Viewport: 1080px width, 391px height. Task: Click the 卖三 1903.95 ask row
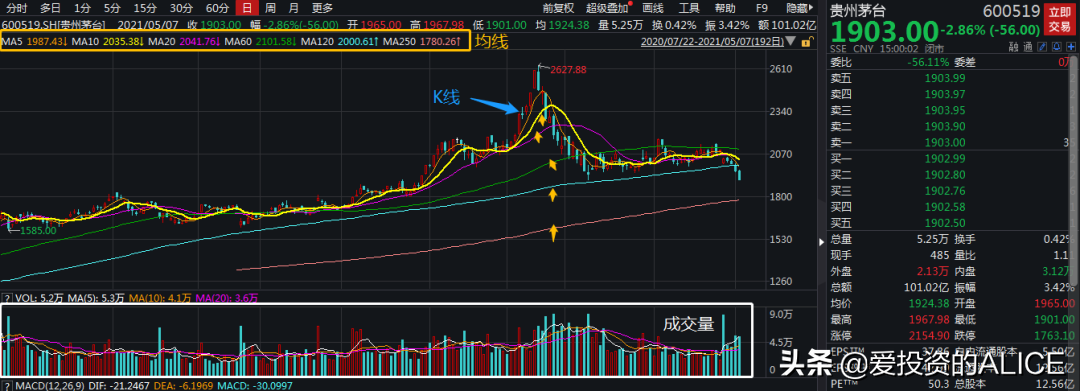[950, 111]
